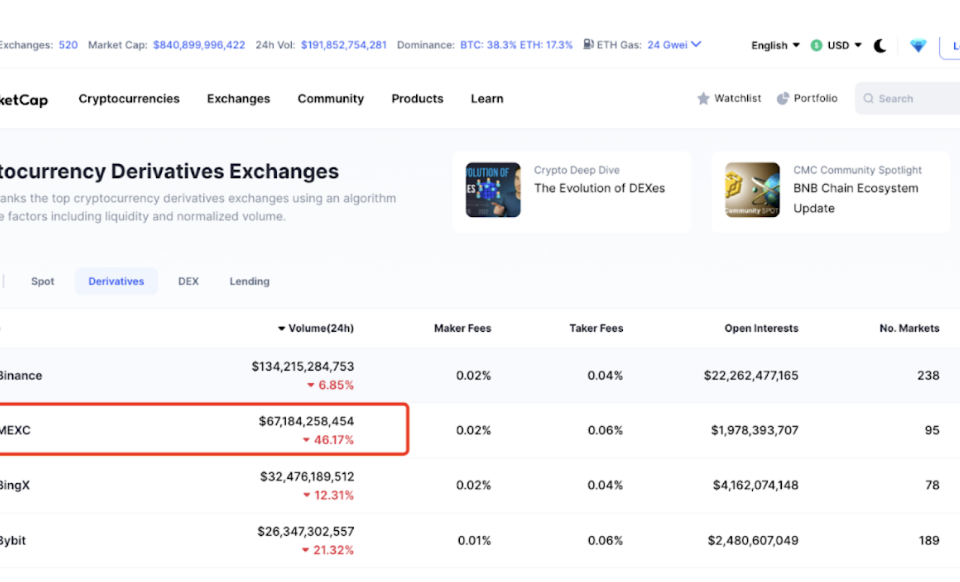
Task: Click Bybit volume $26,347,302,557
Action: 306,531
